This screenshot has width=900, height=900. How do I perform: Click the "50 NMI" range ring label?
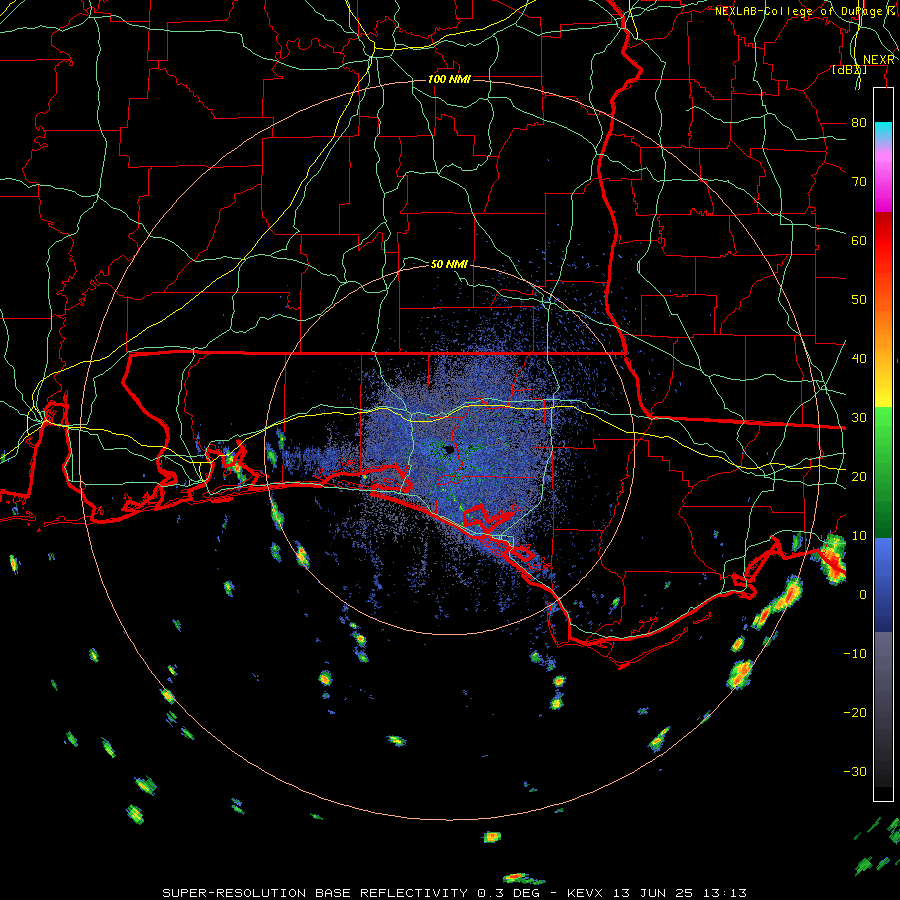coord(449,264)
